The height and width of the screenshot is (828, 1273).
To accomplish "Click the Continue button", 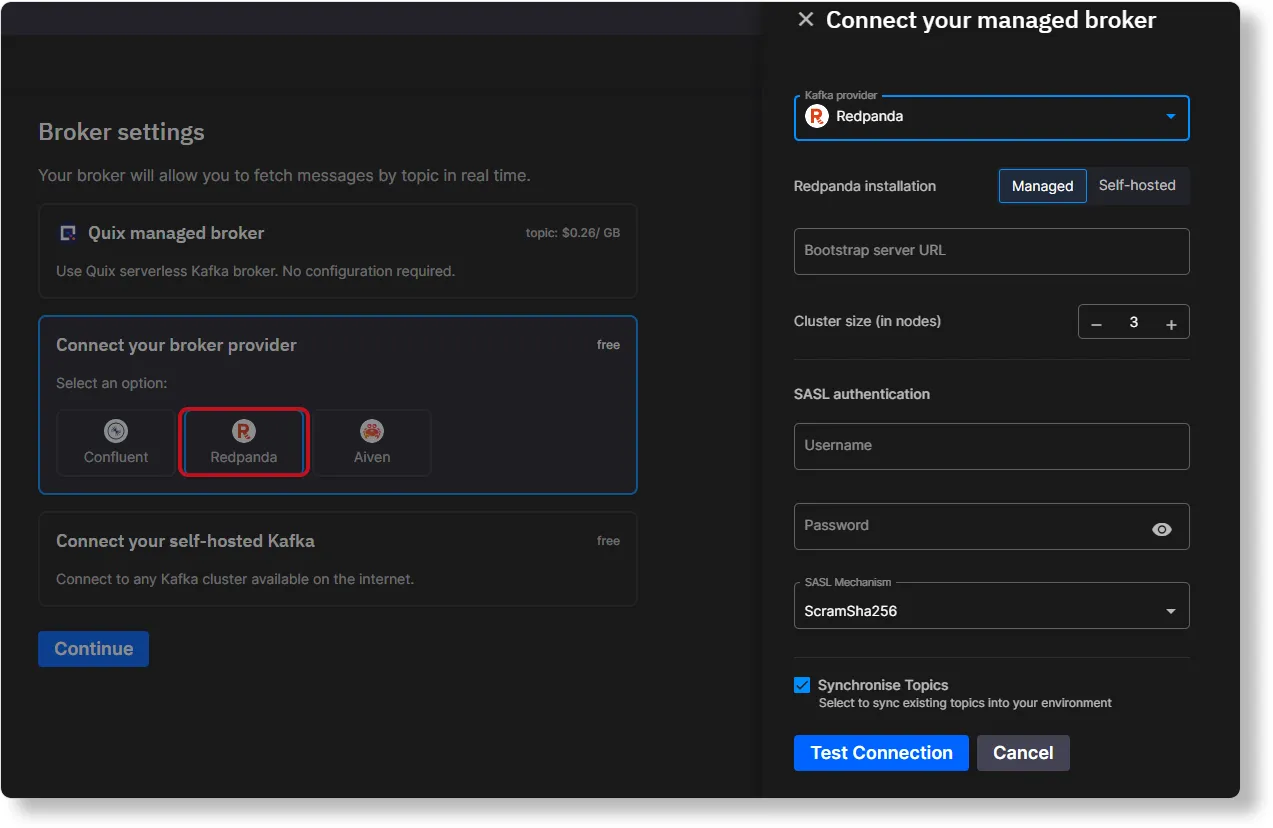I will 93,649.
